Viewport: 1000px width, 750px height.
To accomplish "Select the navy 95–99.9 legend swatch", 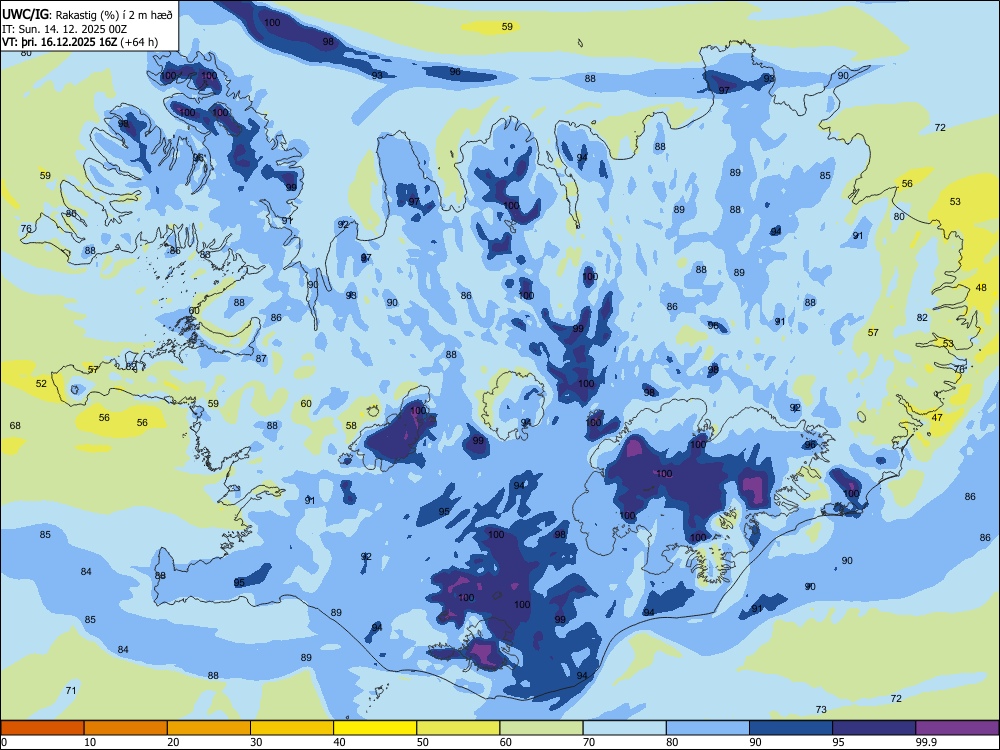I will click(874, 728).
